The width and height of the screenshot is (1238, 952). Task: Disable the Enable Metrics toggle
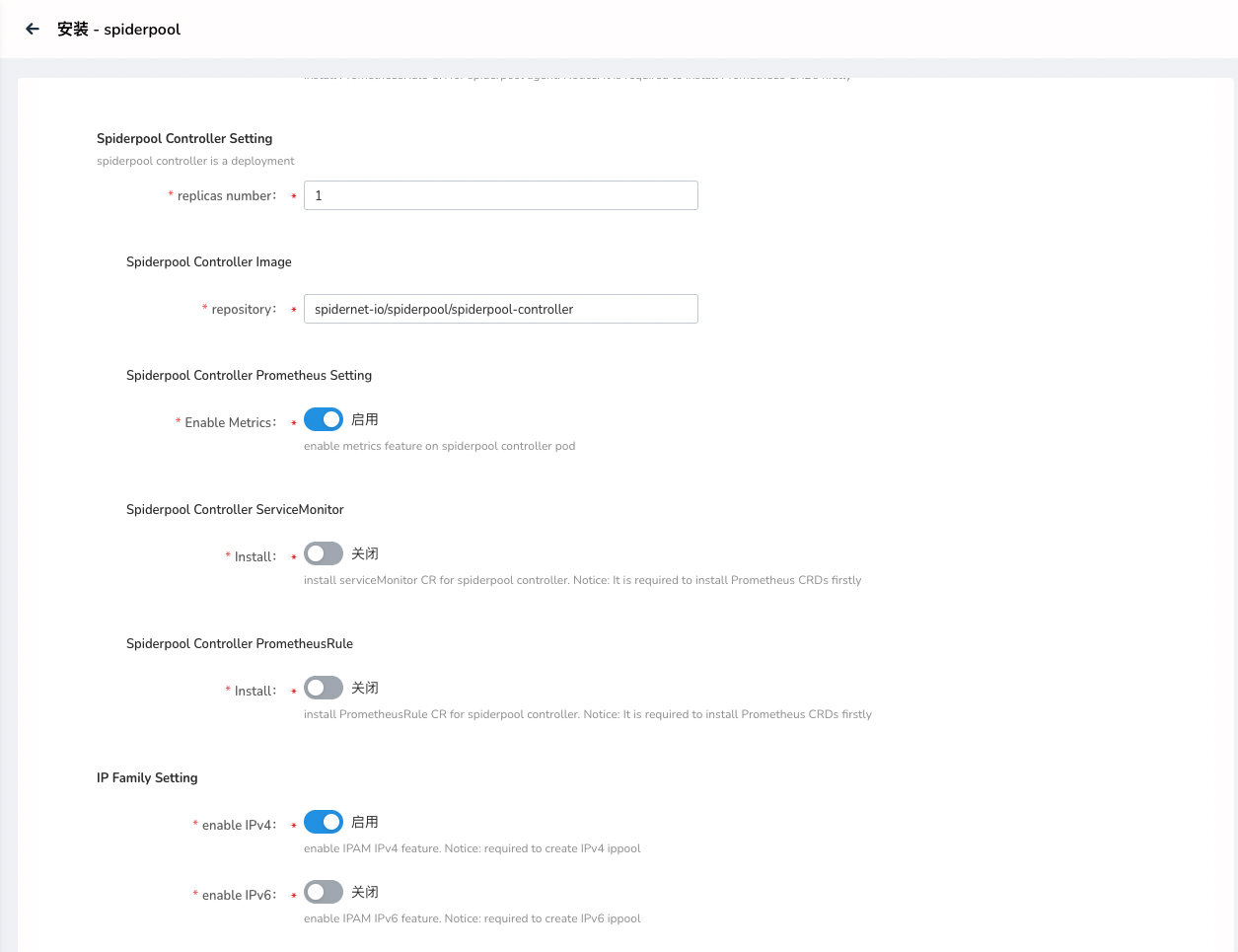324,419
